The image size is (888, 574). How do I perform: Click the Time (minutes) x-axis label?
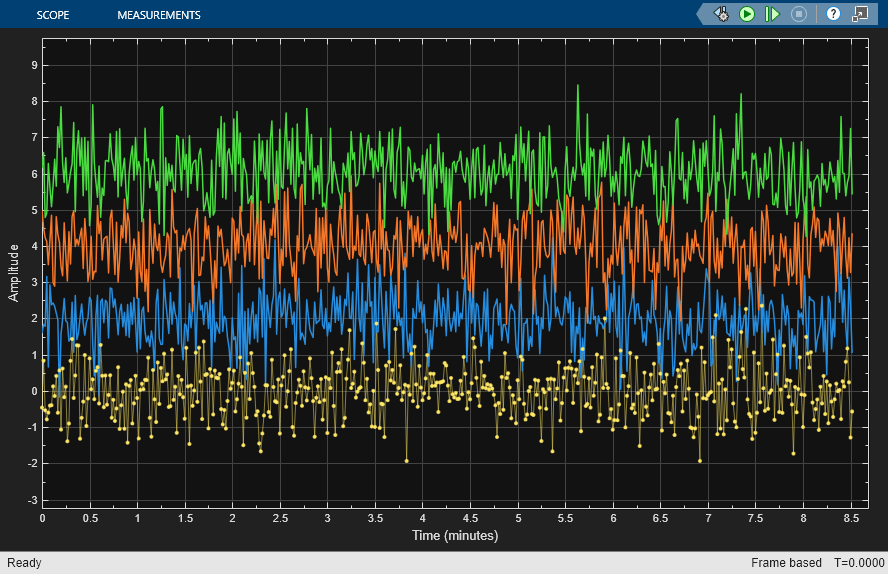click(455, 536)
